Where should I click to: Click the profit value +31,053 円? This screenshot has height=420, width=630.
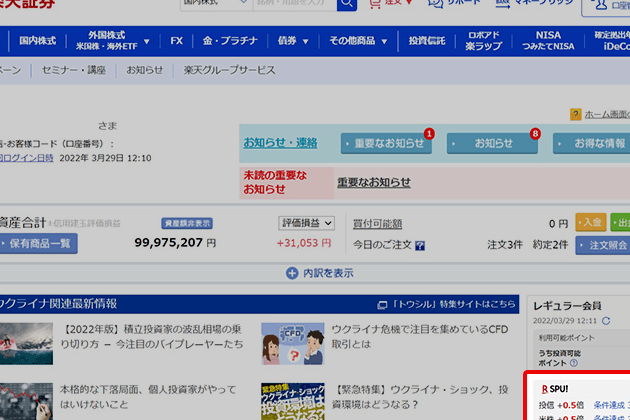tap(304, 243)
